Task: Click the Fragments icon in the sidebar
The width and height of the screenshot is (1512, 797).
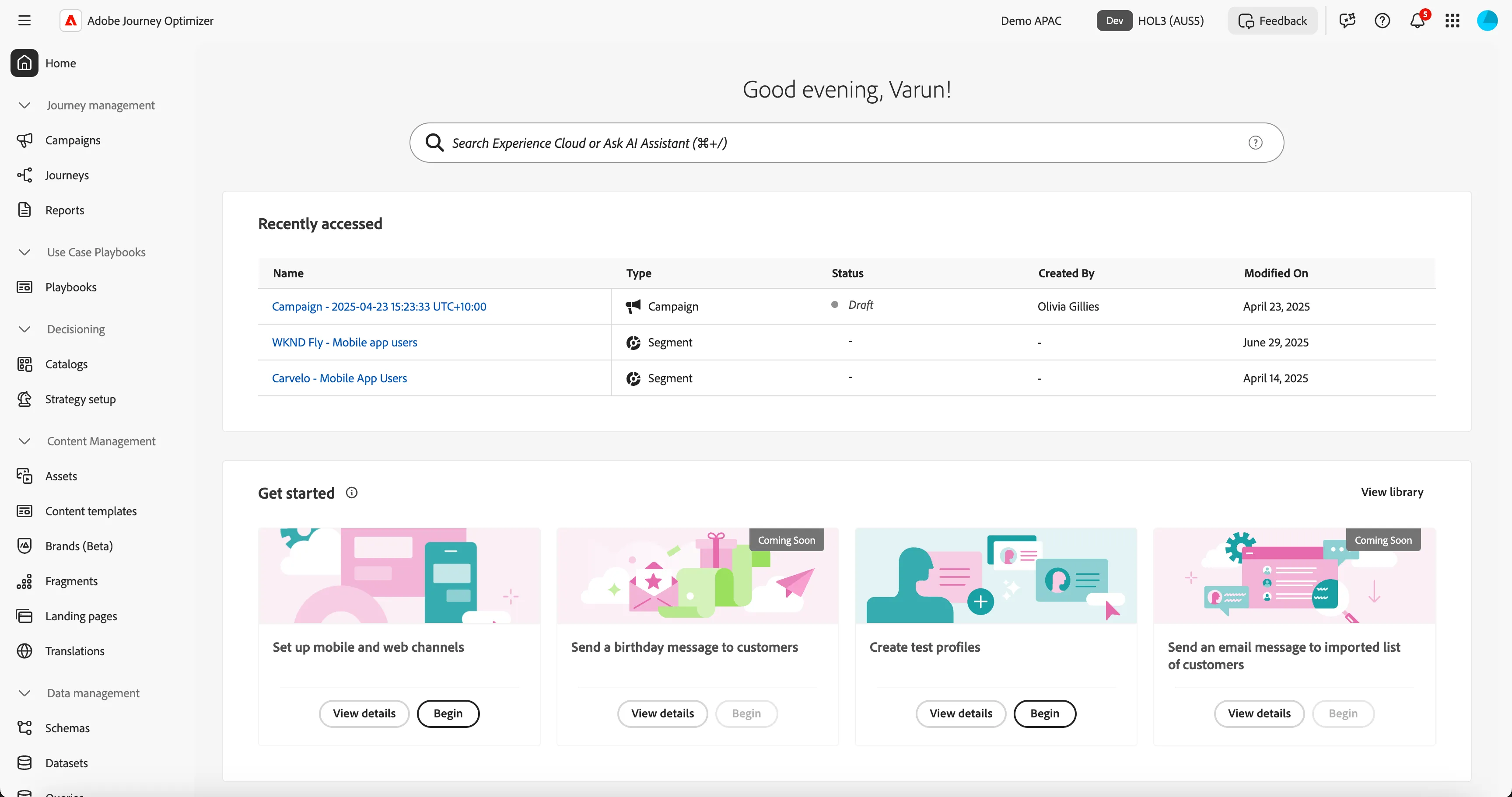Action: click(x=24, y=581)
